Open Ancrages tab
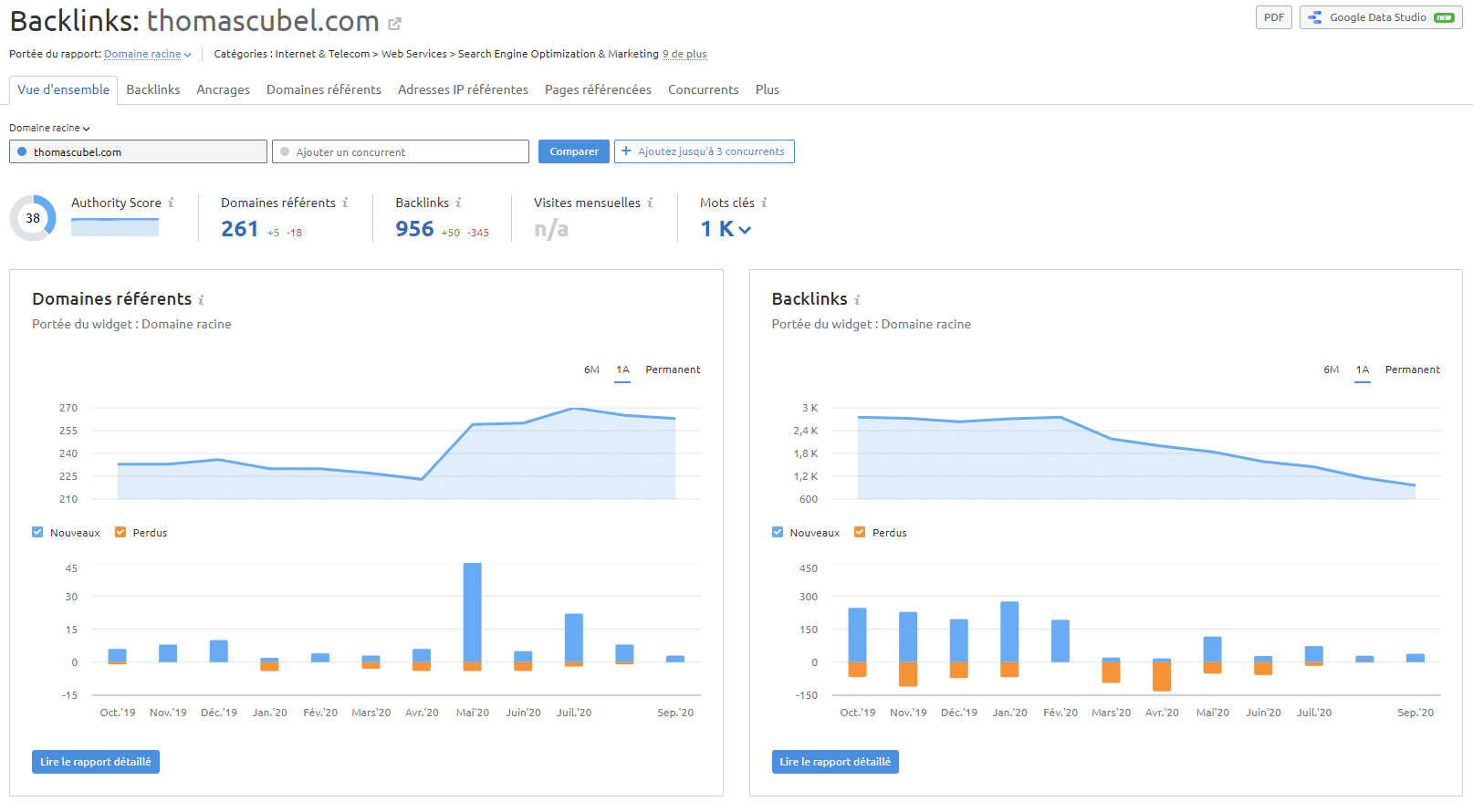 point(224,89)
